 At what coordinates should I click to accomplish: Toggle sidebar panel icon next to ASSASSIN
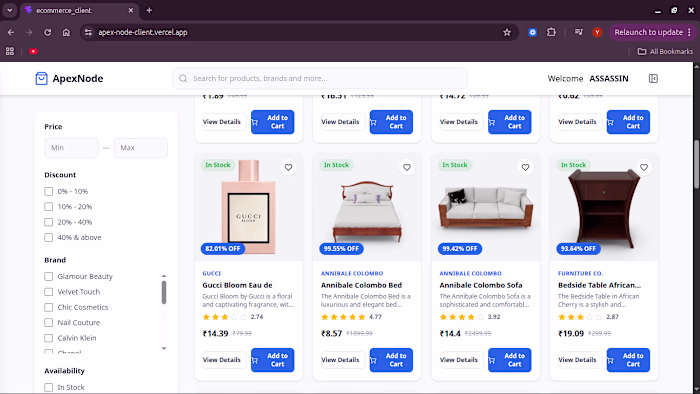click(x=653, y=79)
